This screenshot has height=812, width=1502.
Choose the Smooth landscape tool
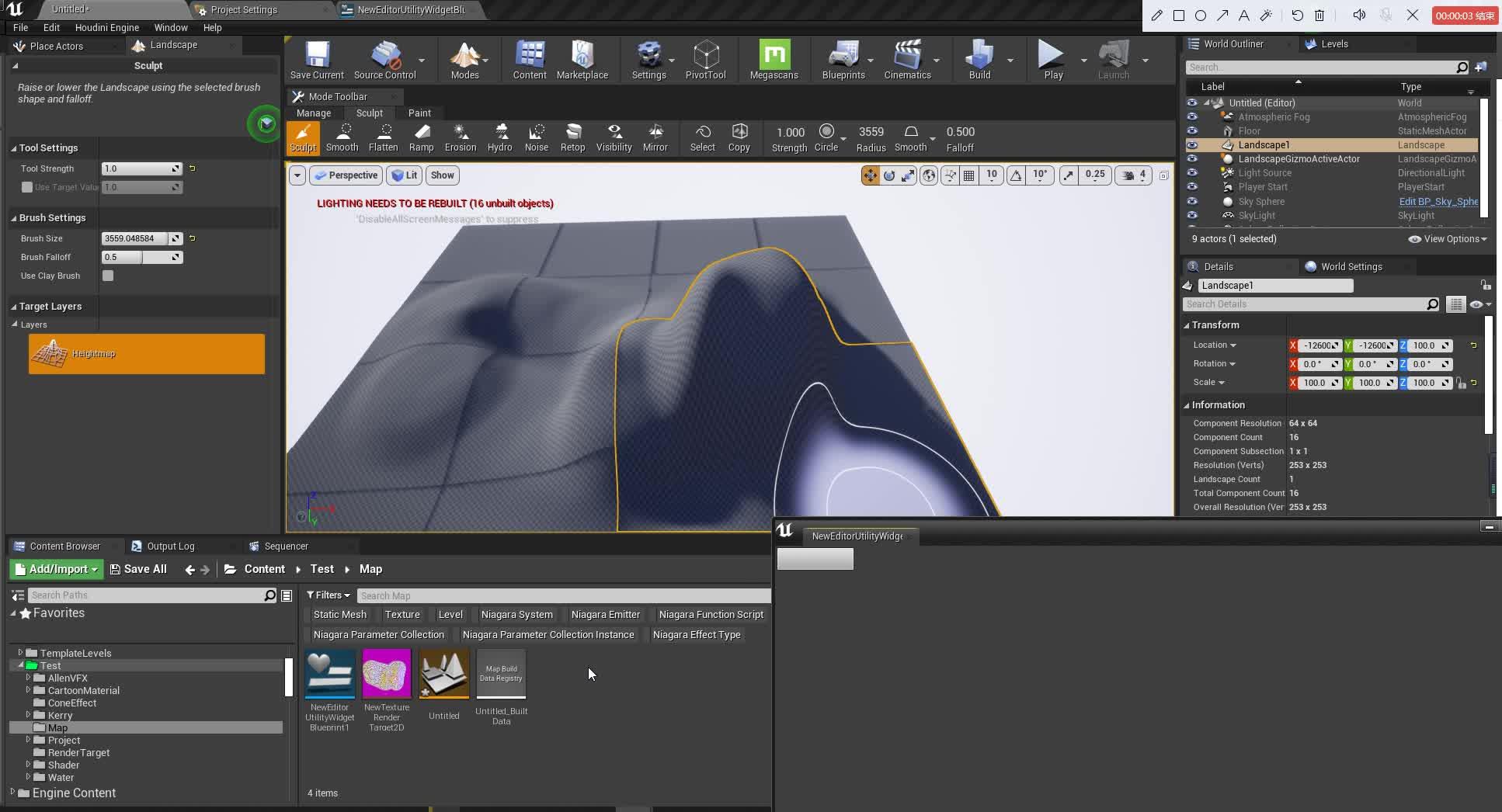pos(342,137)
